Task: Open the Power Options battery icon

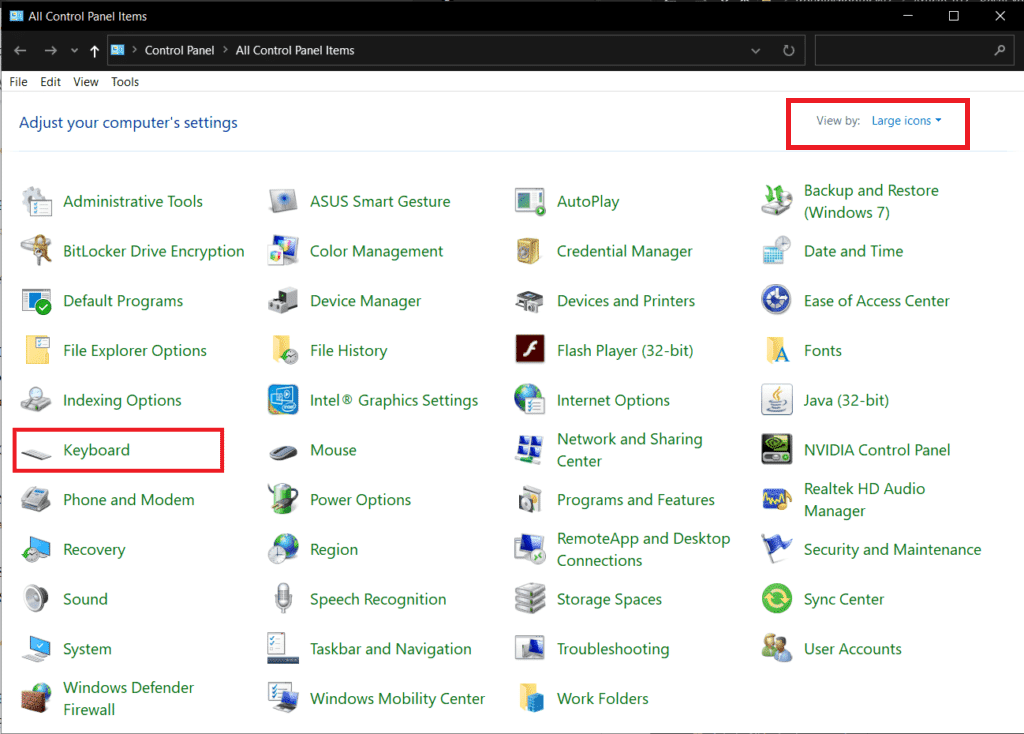Action: point(283,500)
